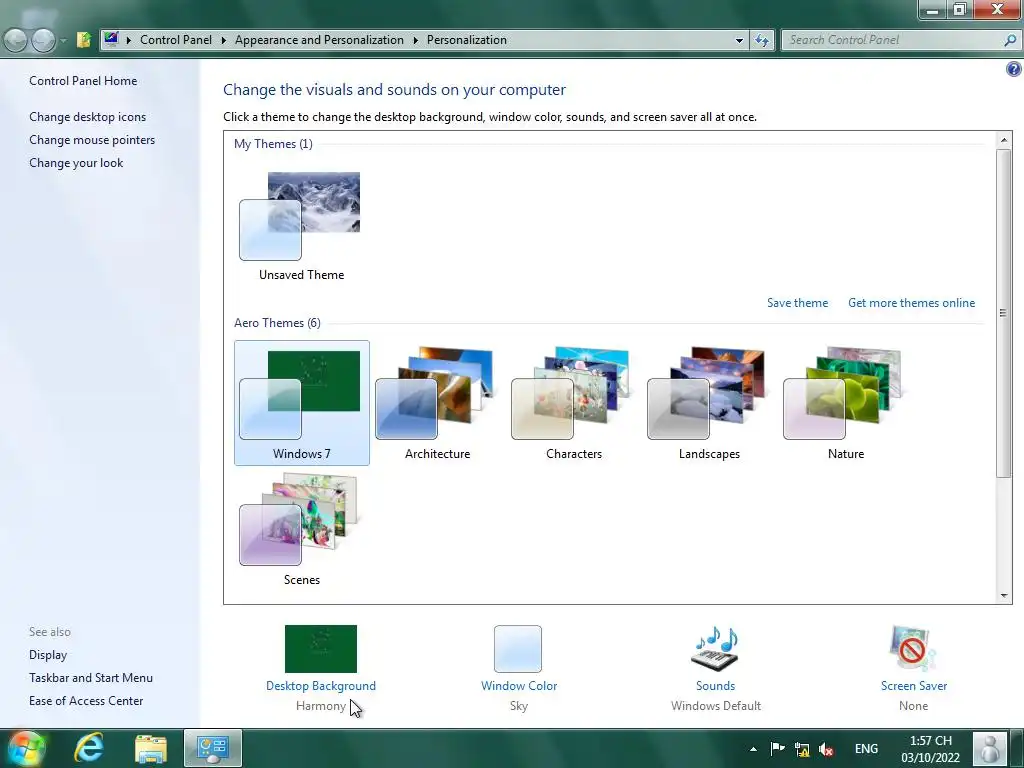Click the Forward navigation arrow button
This screenshot has width=1024, height=768.
coord(43,40)
